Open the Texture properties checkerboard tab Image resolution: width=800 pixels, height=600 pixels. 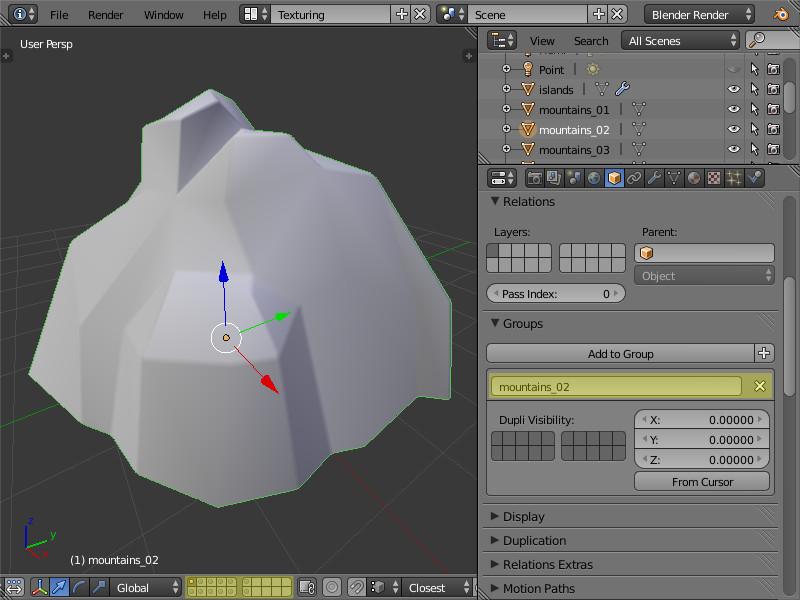pos(714,178)
